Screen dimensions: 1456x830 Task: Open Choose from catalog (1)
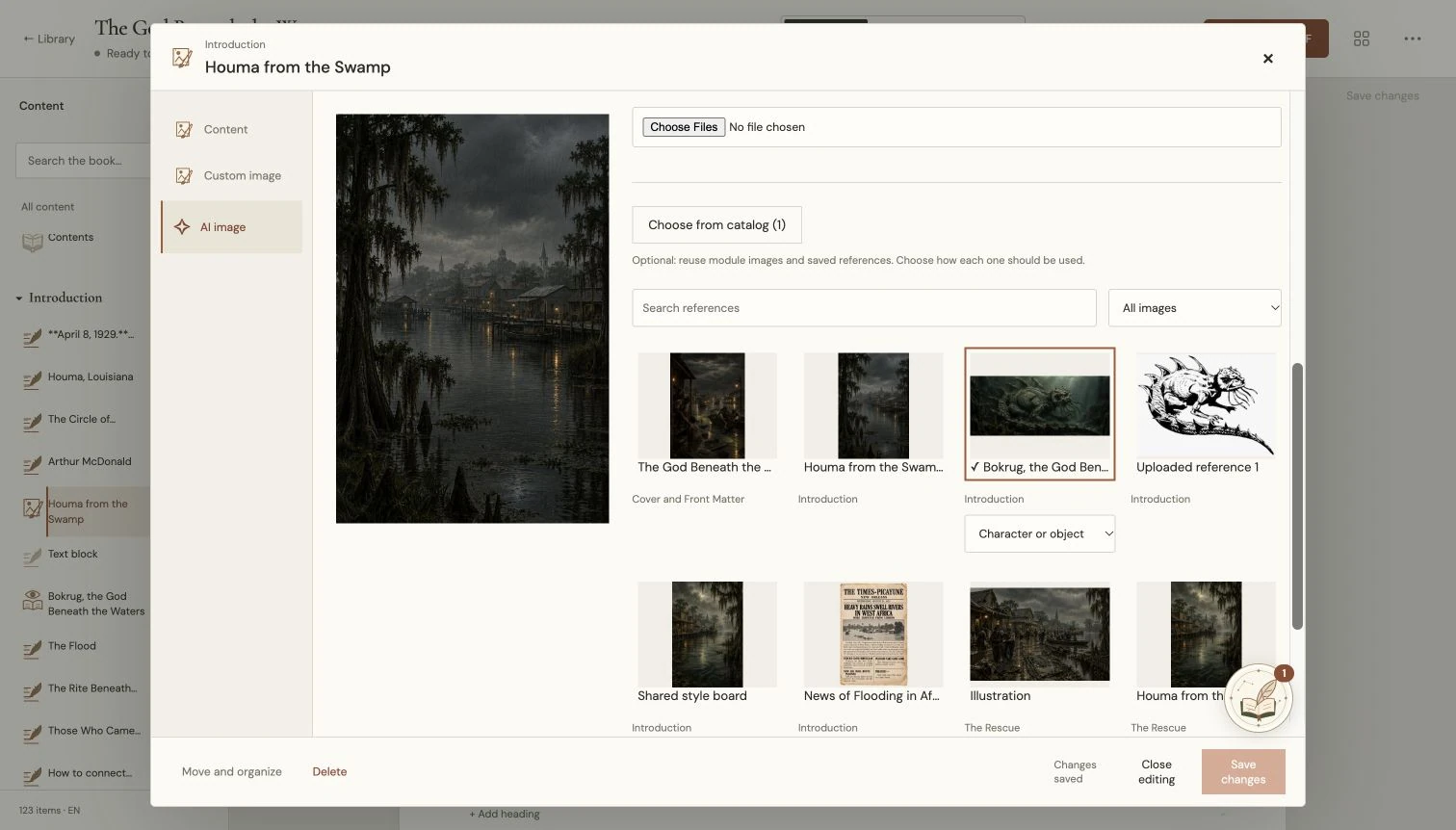716,224
